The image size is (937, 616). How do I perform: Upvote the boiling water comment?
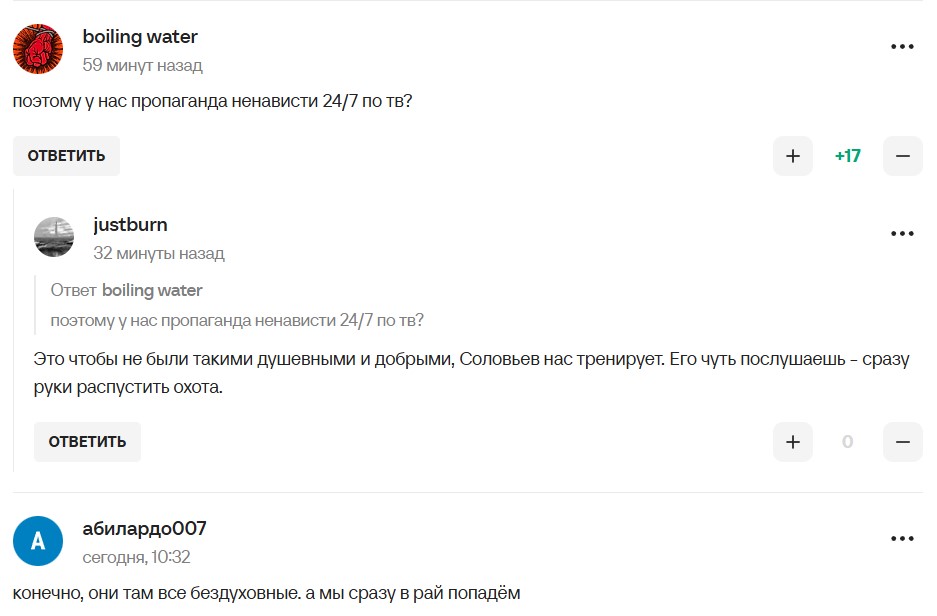click(x=793, y=156)
